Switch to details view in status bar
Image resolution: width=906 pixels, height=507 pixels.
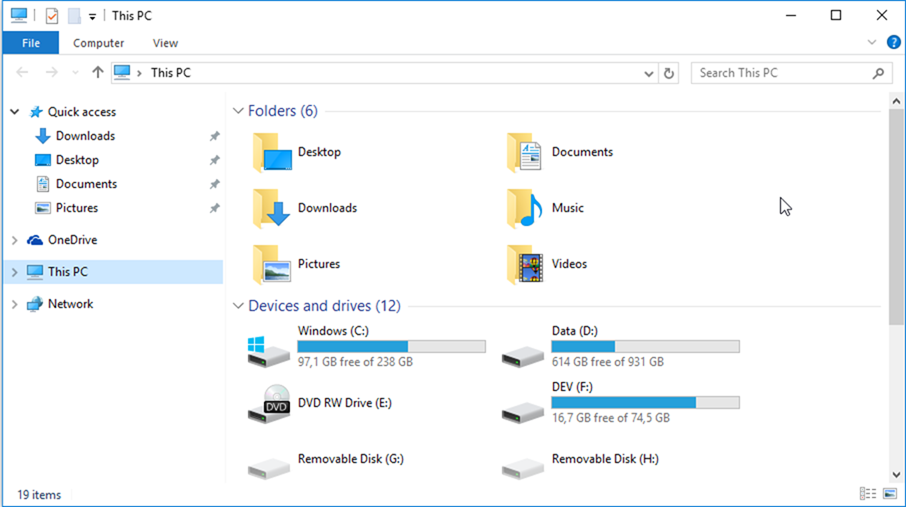pyautogui.click(x=867, y=494)
